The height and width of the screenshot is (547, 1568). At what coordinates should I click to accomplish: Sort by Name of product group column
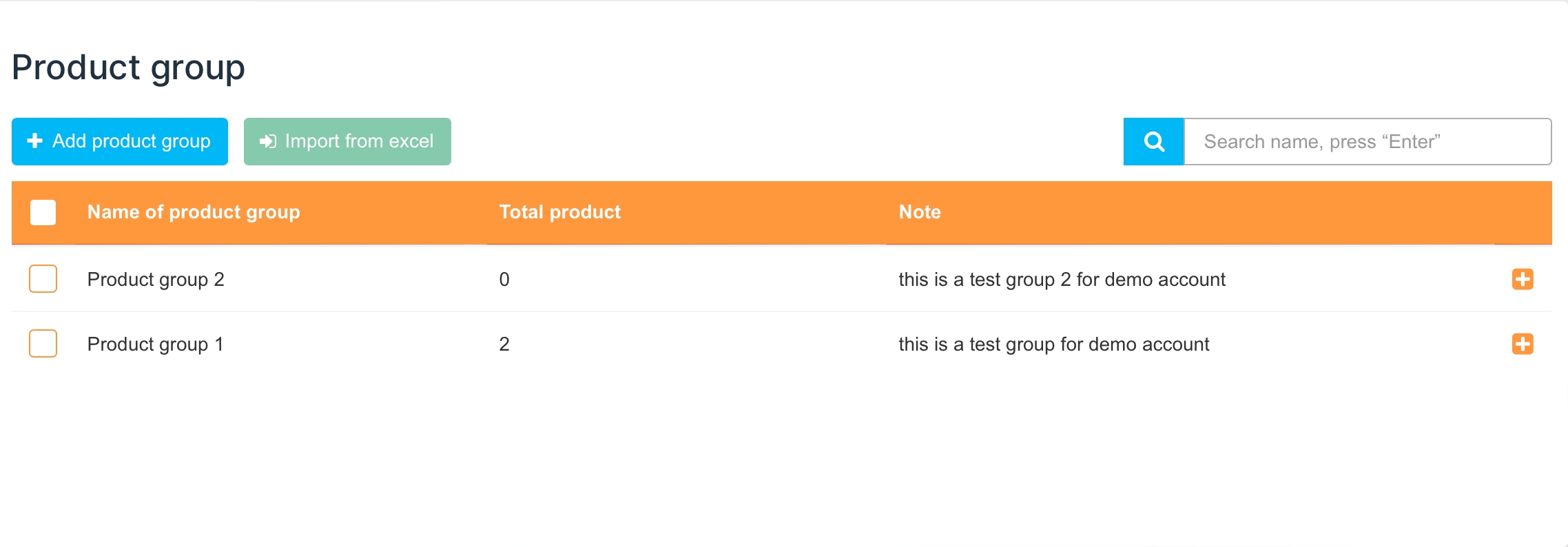[194, 212]
